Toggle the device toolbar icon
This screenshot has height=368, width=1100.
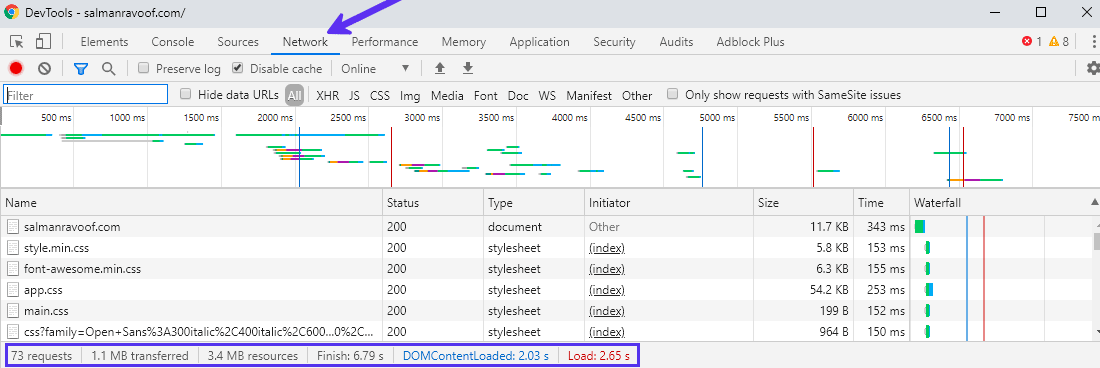coord(43,41)
